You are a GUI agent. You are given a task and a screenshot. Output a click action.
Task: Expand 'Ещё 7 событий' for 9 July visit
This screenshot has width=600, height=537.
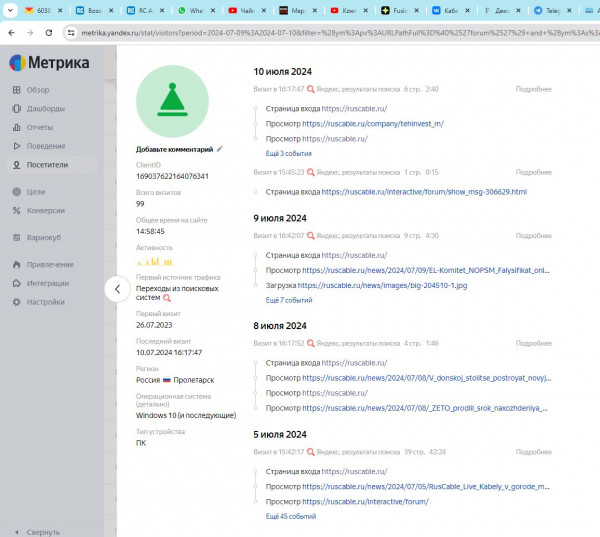point(288,300)
